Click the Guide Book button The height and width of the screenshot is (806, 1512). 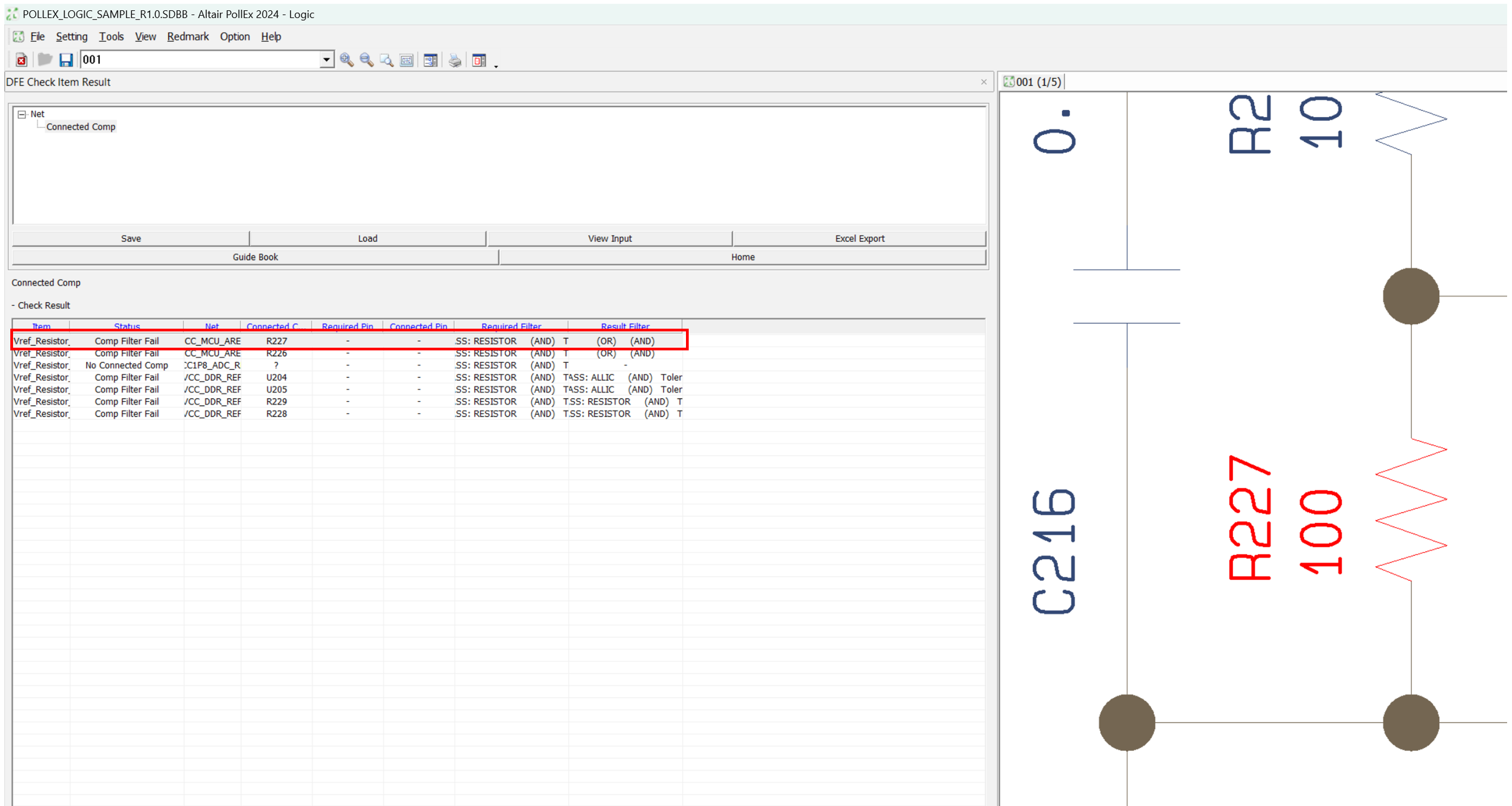[x=255, y=257]
